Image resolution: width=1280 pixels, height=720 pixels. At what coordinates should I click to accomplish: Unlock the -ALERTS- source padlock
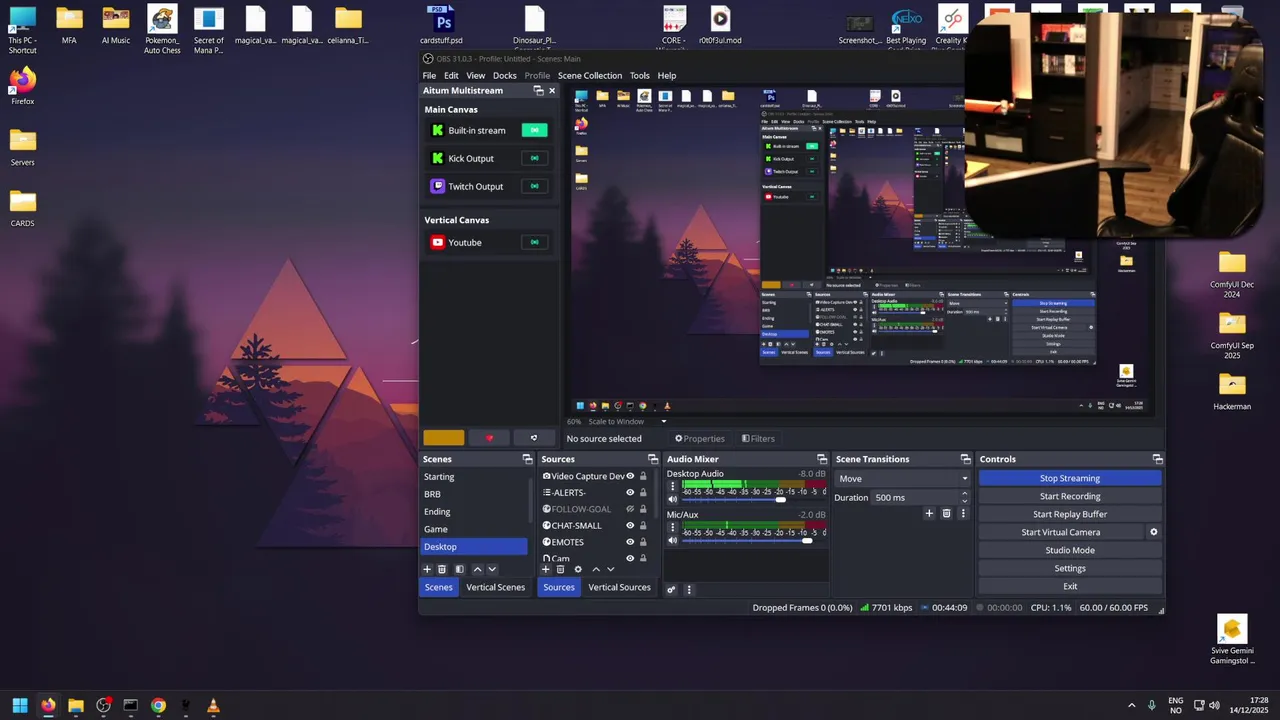643,492
